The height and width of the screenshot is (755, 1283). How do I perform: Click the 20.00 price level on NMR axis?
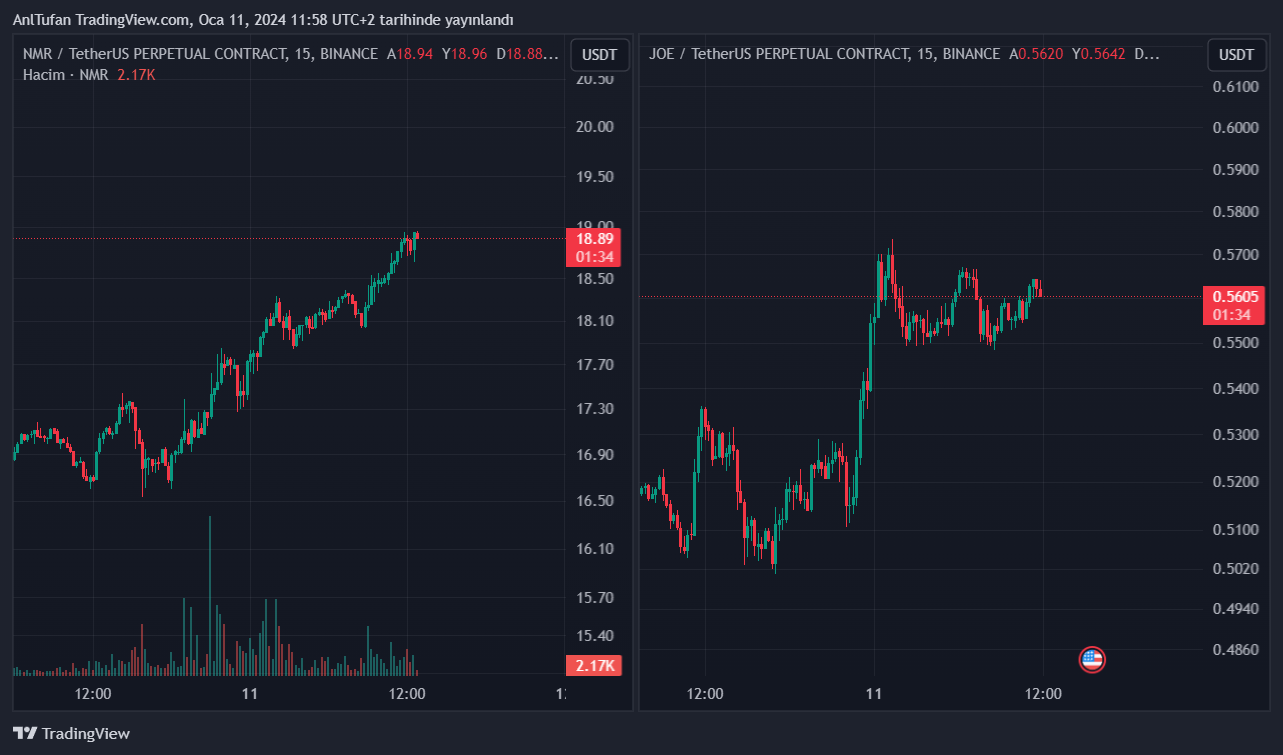tap(594, 127)
